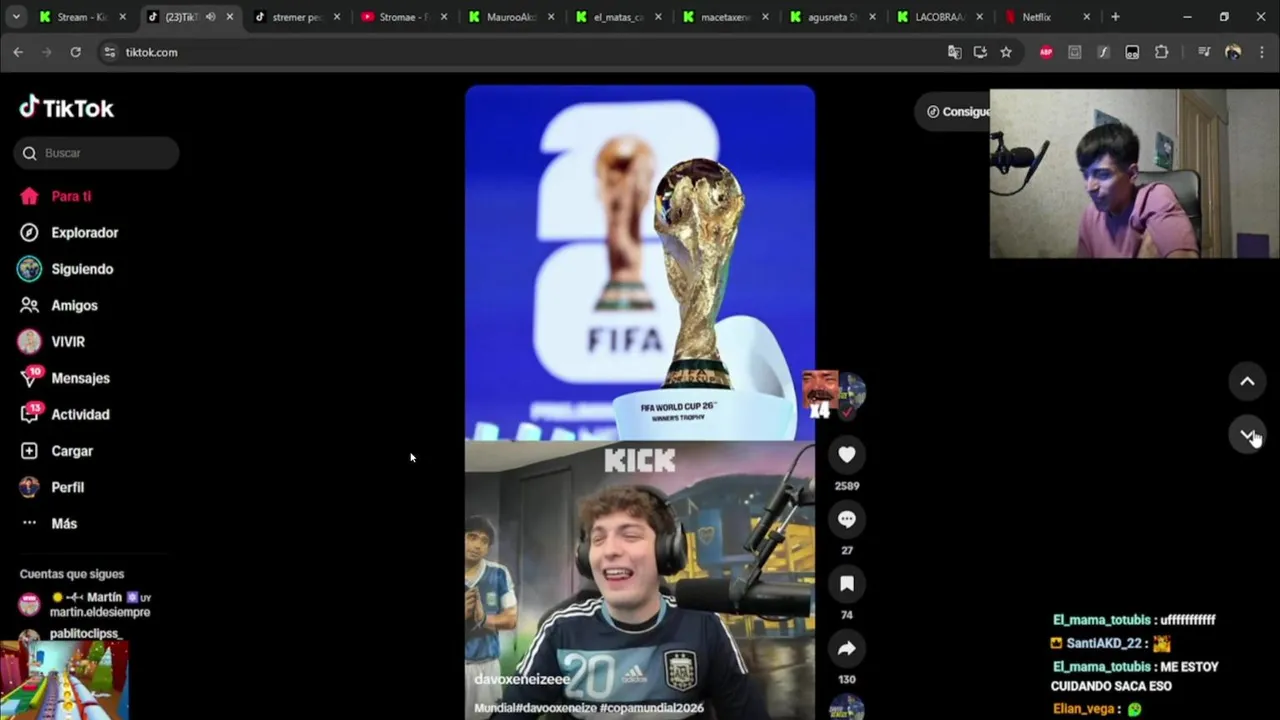Switch to MaurooAkd tab
1280x720 pixels.
(512, 17)
